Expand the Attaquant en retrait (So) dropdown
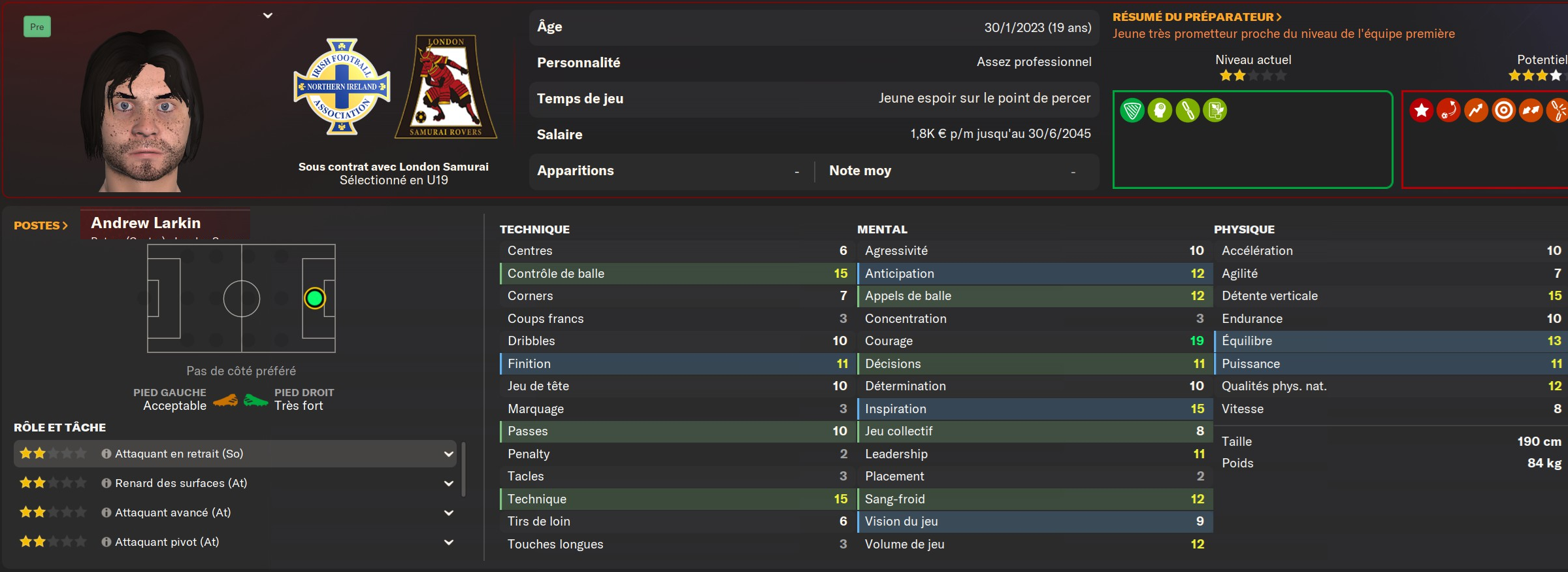 (x=449, y=454)
